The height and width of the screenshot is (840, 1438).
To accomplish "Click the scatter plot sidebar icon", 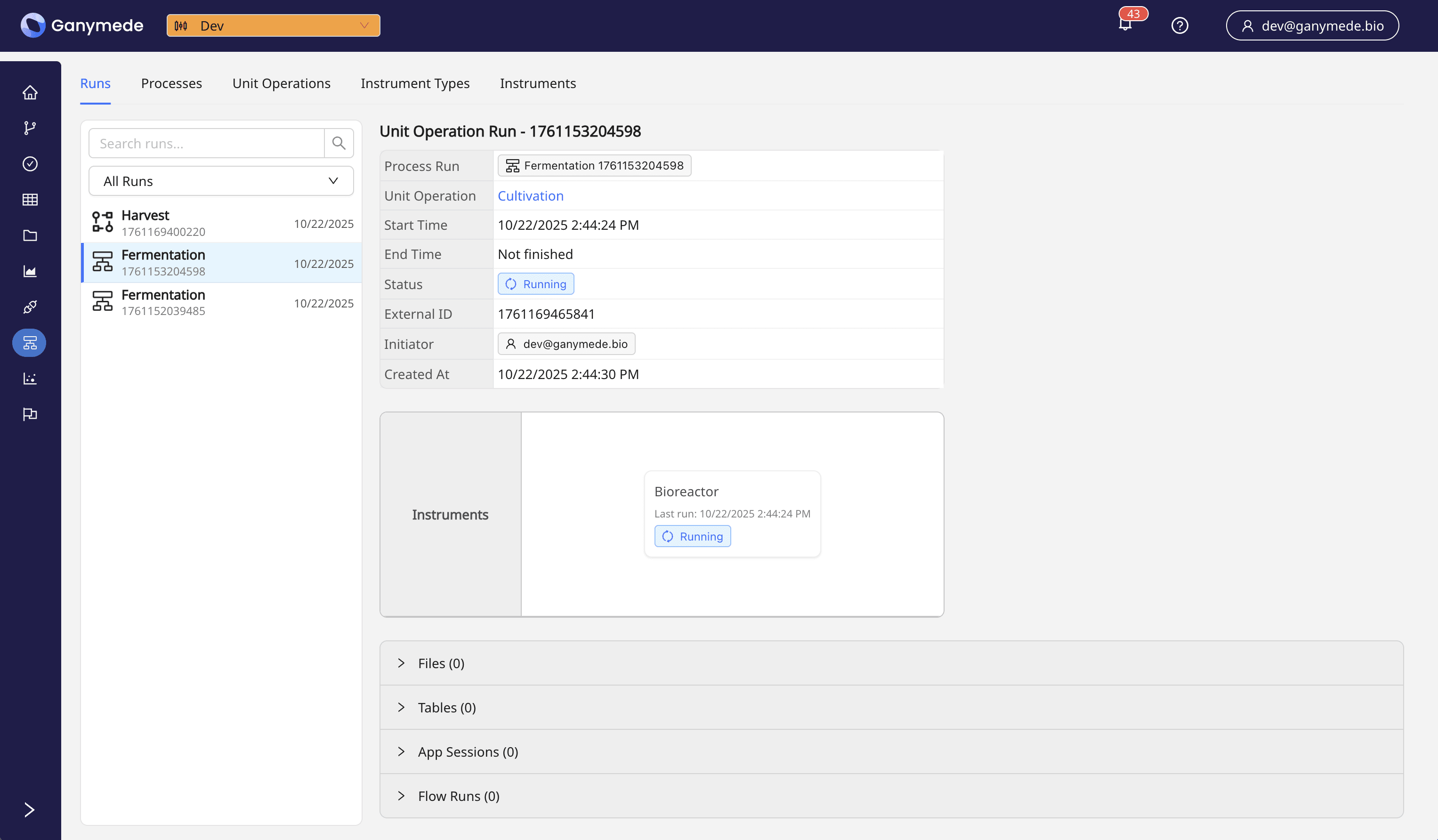I will [30, 379].
